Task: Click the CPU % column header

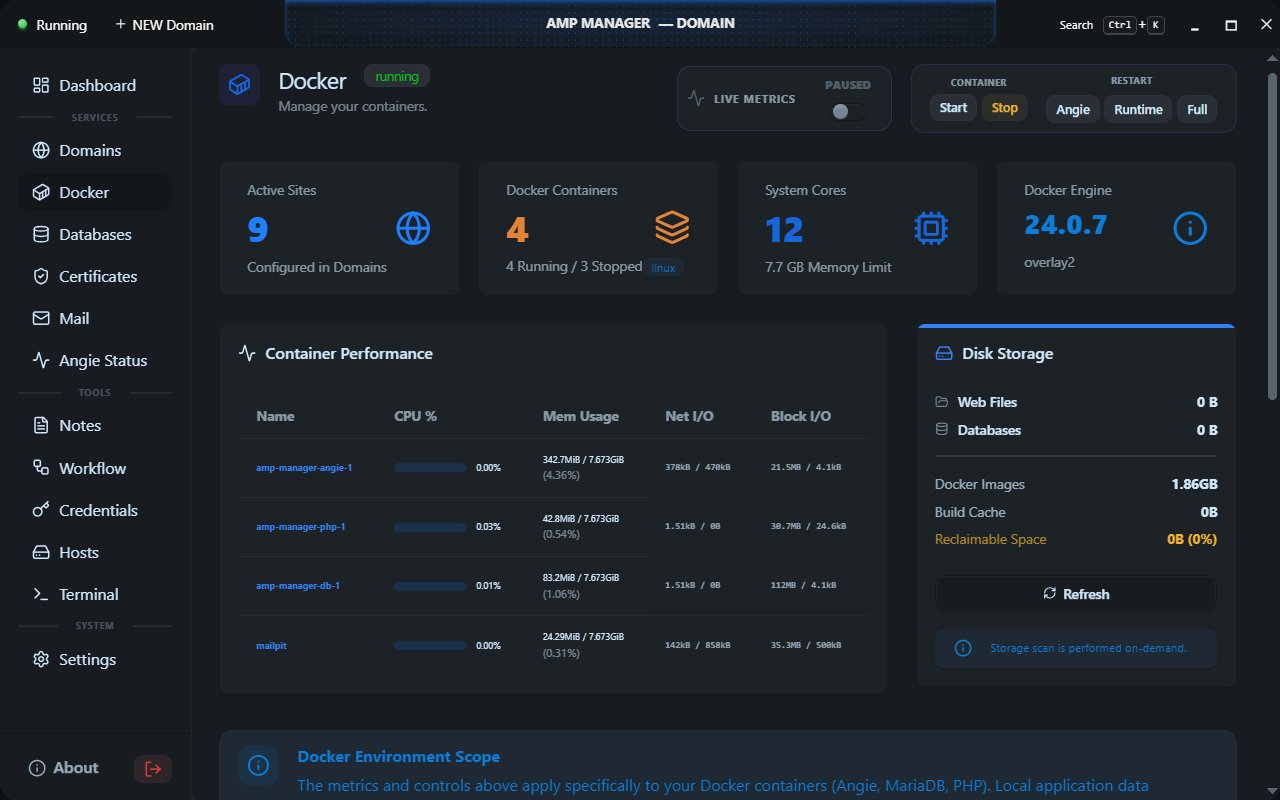Action: [x=416, y=416]
